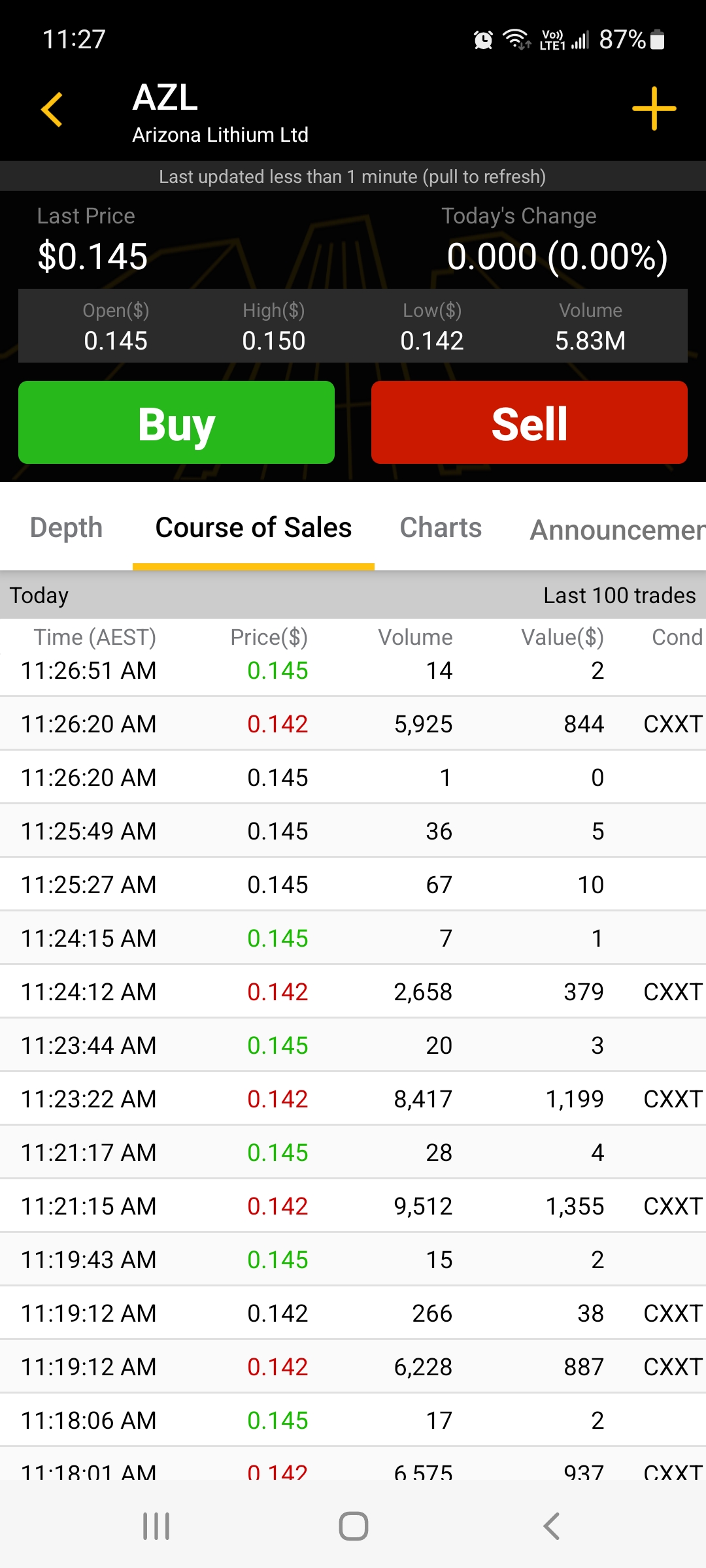The height and width of the screenshot is (1568, 706).
Task: Tap the 5,925 volume cell
Action: (x=423, y=724)
